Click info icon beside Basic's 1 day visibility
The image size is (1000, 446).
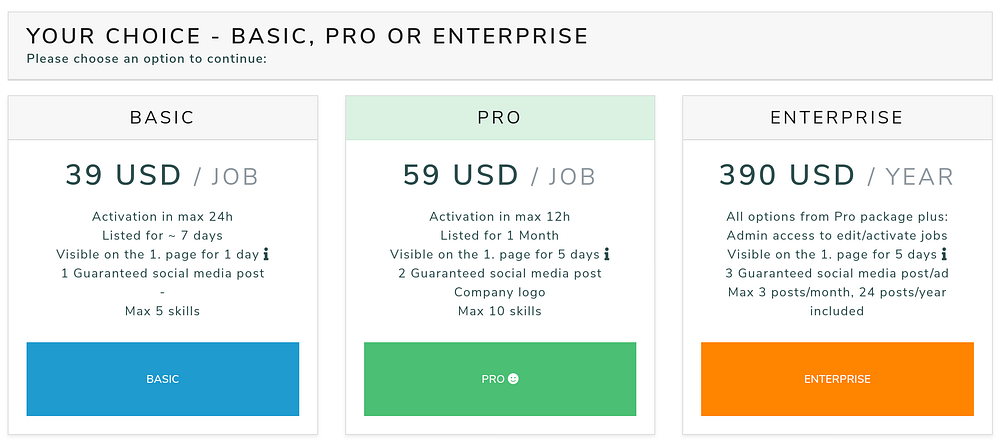click(265, 254)
